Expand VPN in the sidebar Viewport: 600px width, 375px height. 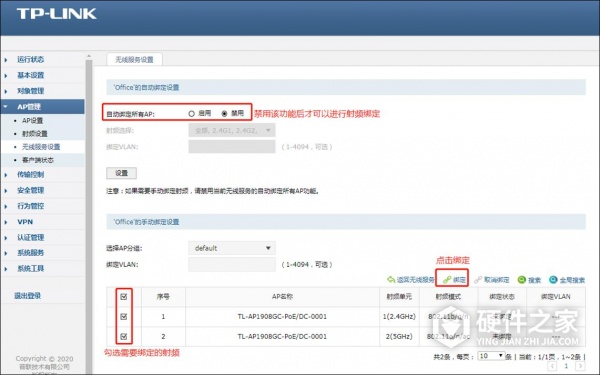coord(25,222)
